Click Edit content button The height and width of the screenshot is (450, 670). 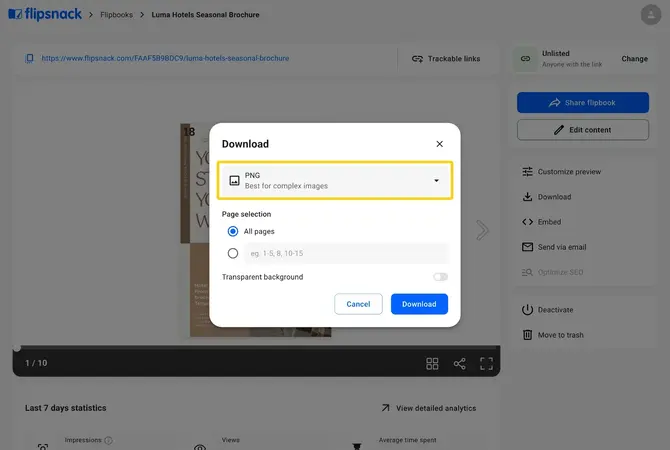coord(583,129)
